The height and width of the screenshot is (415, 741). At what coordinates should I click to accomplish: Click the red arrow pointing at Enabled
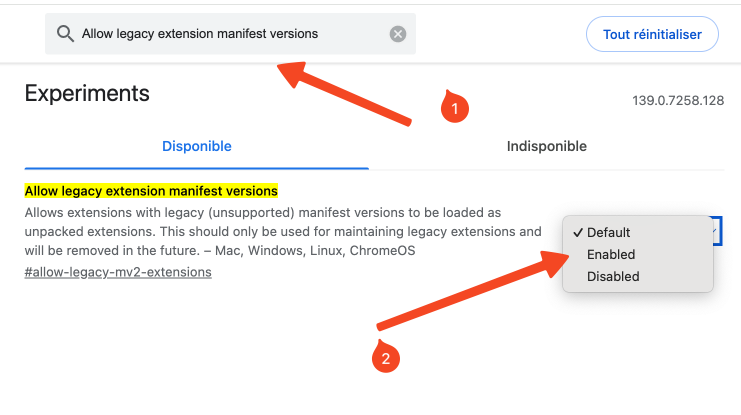473,290
